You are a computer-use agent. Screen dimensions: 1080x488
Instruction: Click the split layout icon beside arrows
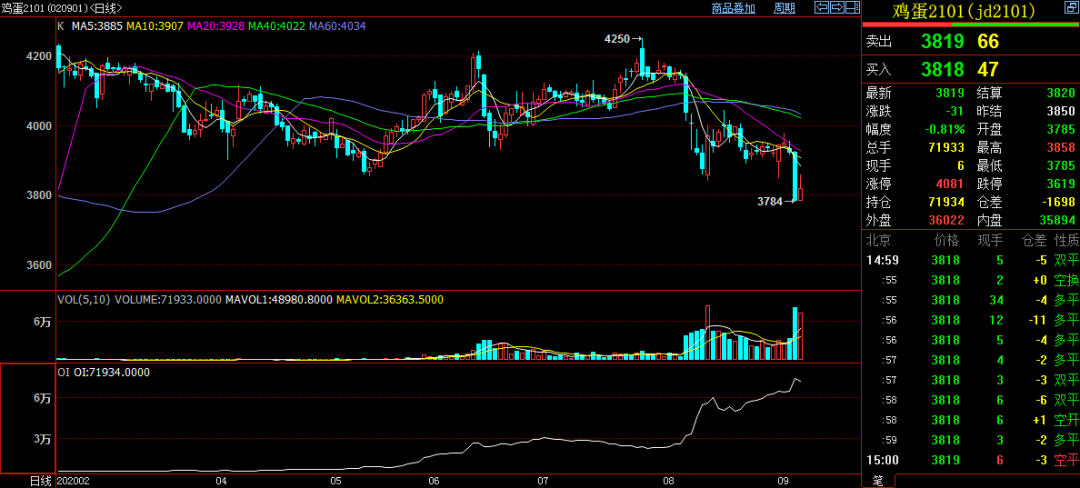853,8
